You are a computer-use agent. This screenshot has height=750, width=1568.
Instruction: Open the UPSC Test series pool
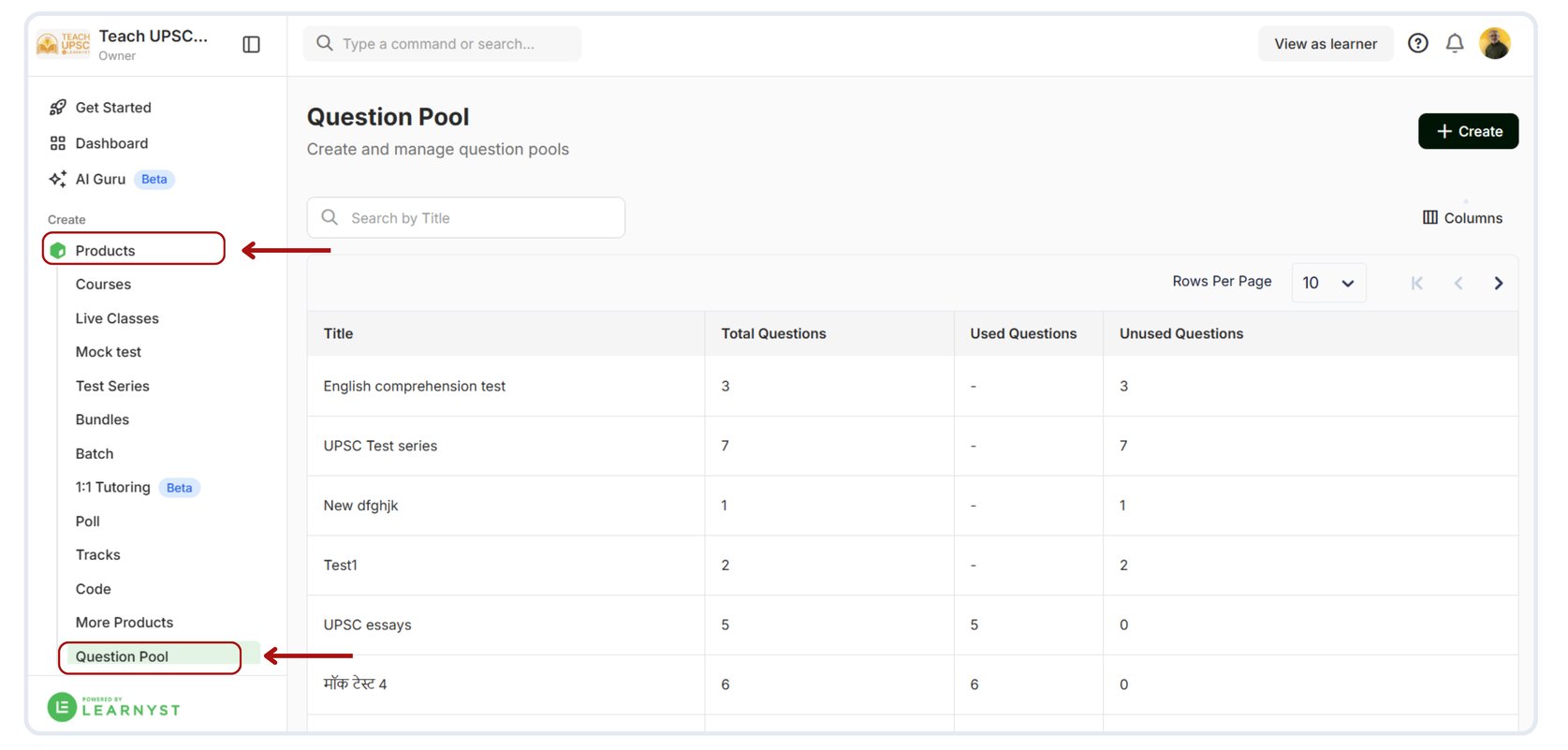click(x=380, y=446)
